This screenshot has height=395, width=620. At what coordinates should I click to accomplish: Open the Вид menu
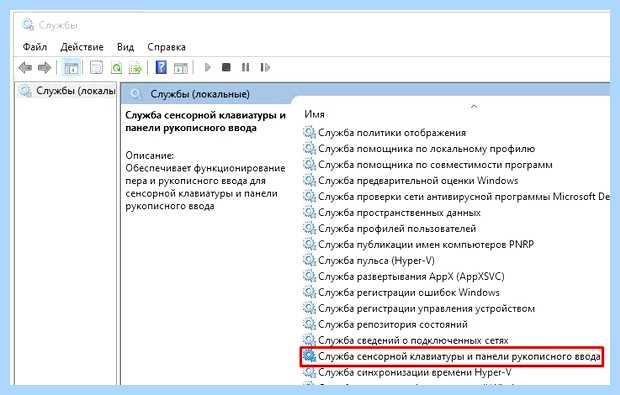click(125, 47)
